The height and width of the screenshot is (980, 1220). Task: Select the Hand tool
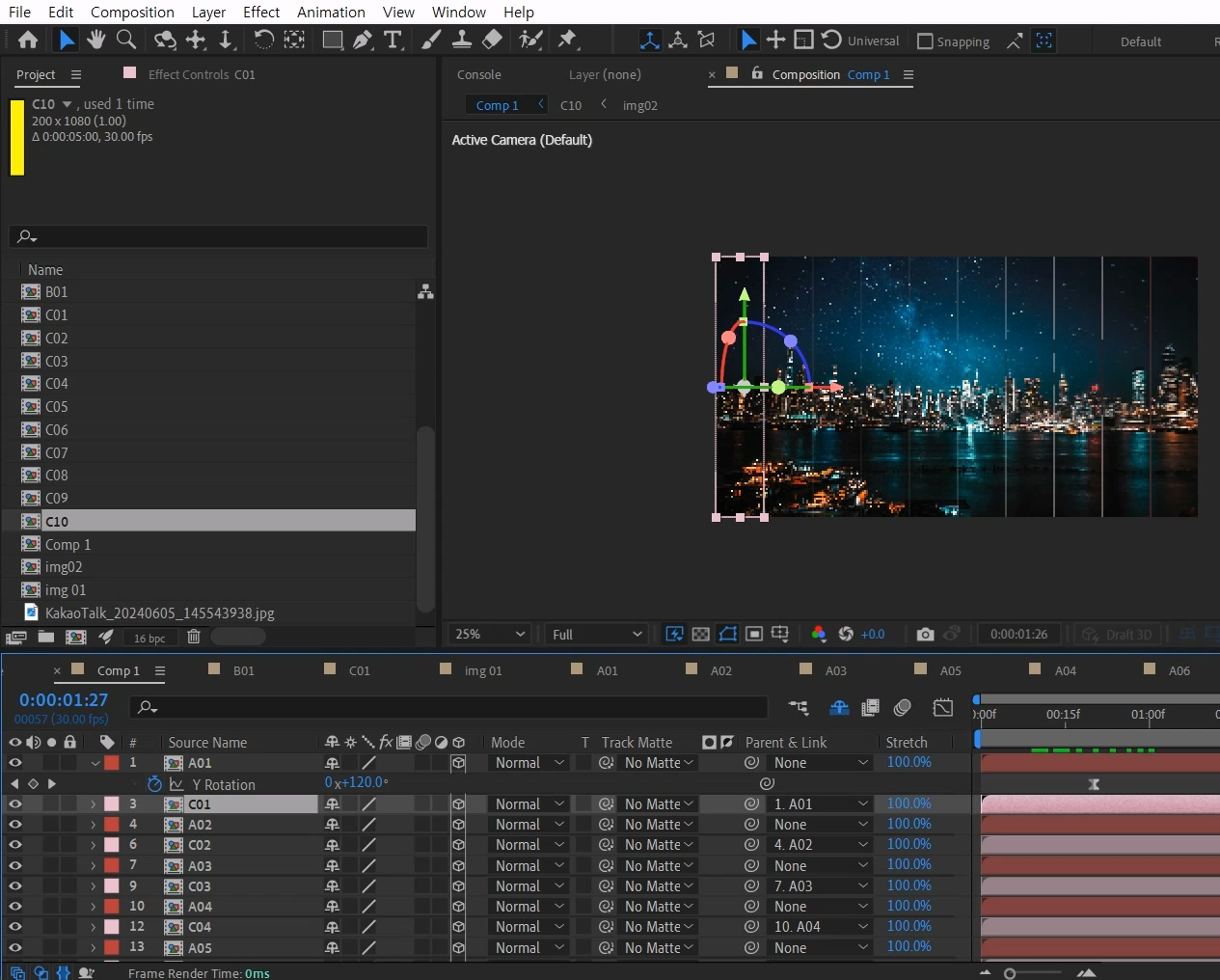(x=95, y=40)
